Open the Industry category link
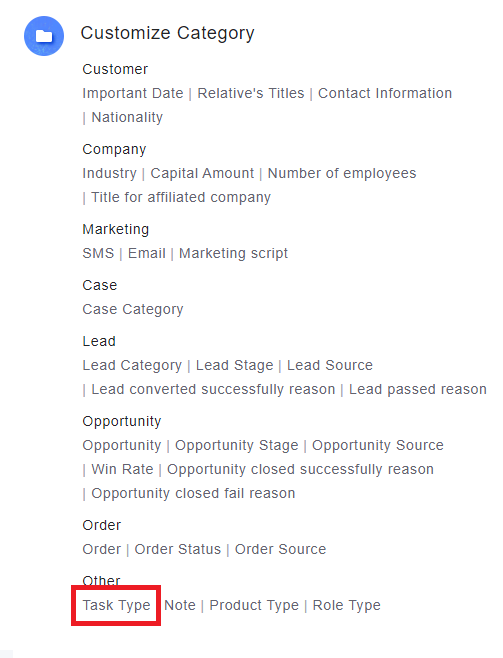The width and height of the screenshot is (503, 658). tap(109, 173)
